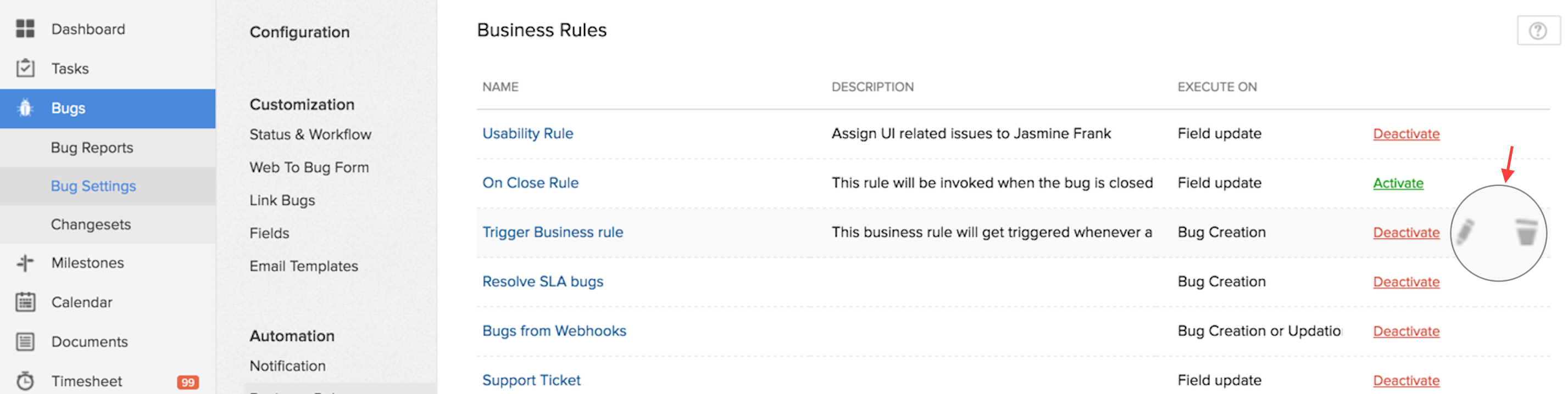Open the Support Ticket rule link
The image size is (1568, 394).
tap(531, 380)
